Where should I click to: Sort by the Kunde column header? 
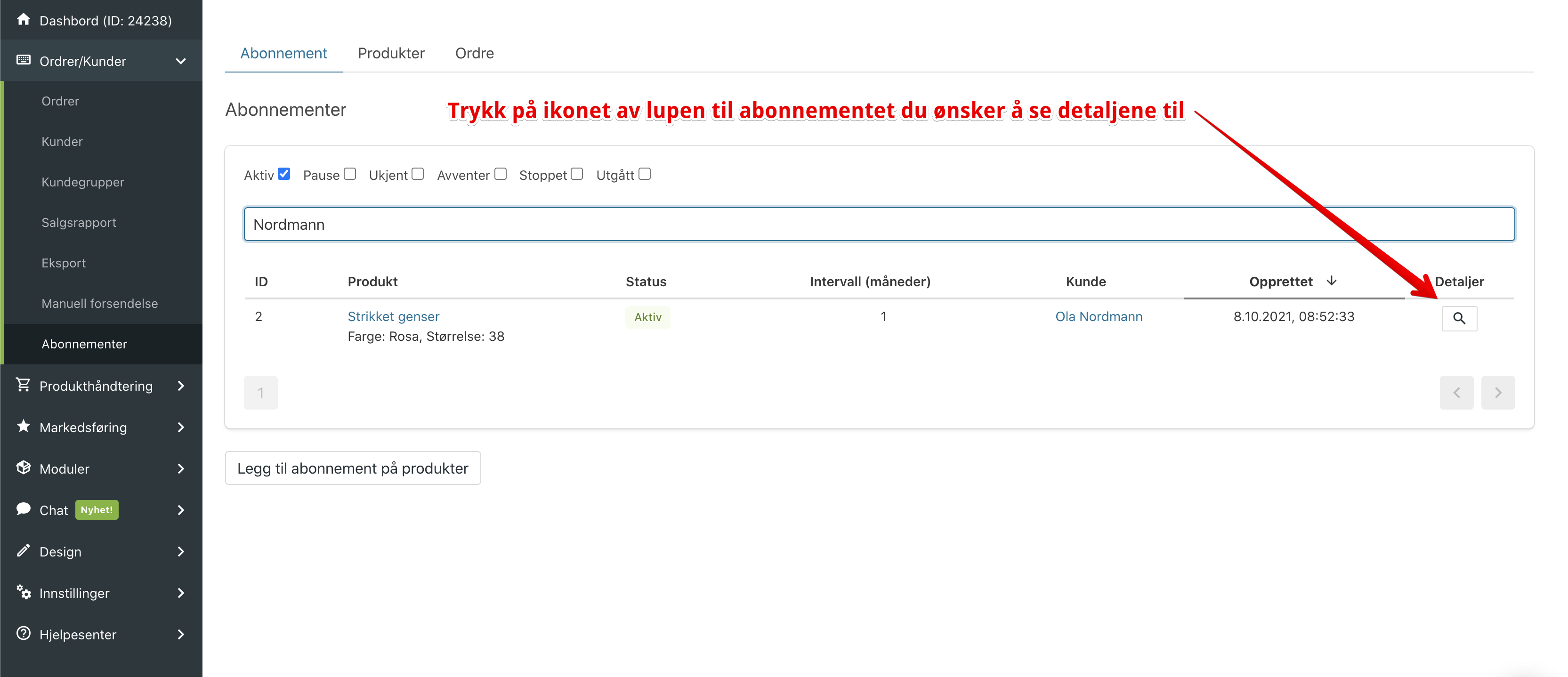click(1086, 281)
